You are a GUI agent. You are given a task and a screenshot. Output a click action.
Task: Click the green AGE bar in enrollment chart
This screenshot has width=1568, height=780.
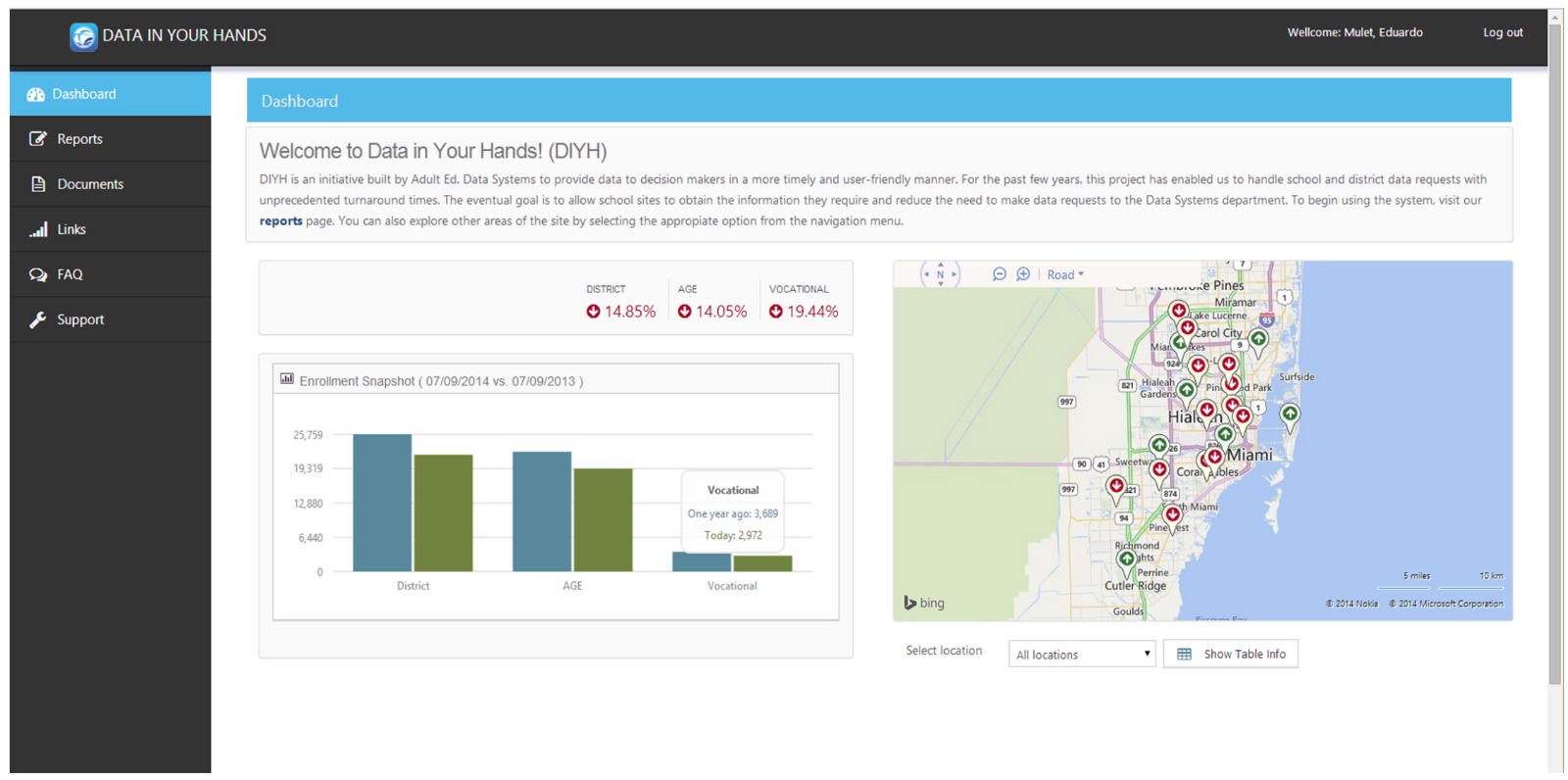point(603,519)
